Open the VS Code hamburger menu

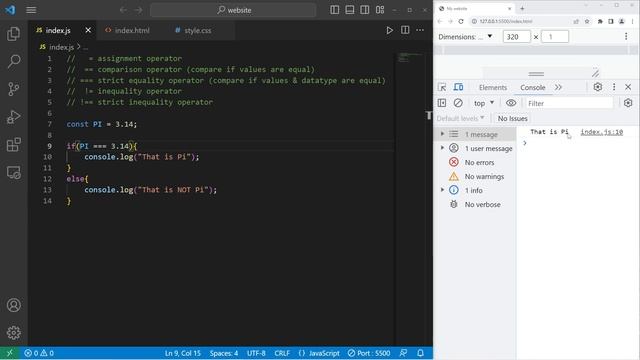tap(31, 10)
